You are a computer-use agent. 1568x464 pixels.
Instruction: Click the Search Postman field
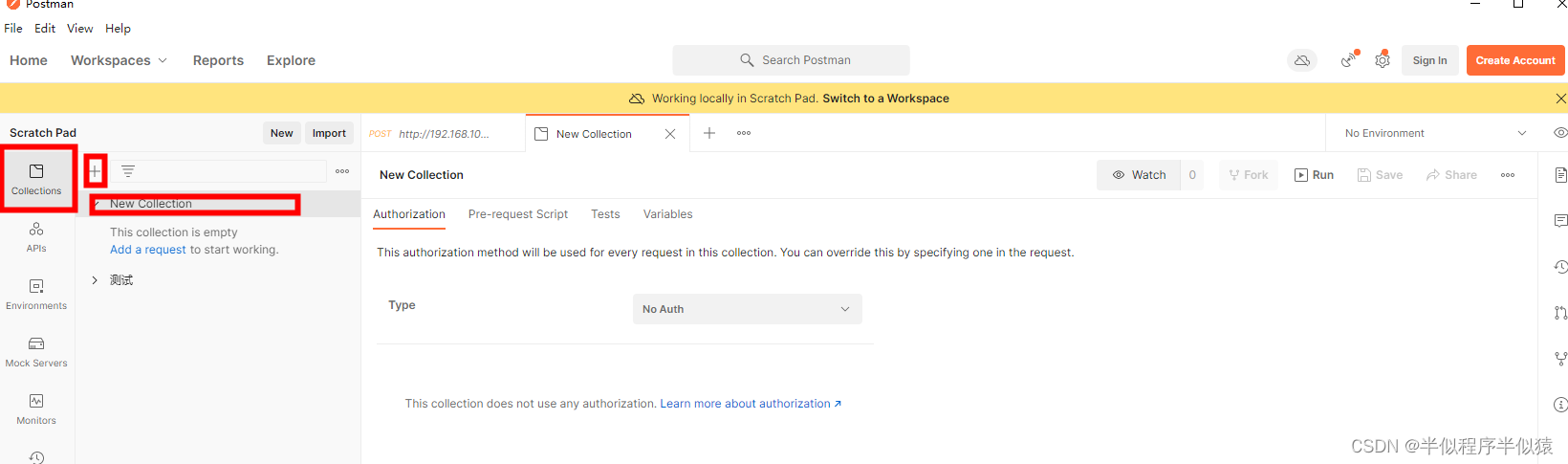coord(791,60)
